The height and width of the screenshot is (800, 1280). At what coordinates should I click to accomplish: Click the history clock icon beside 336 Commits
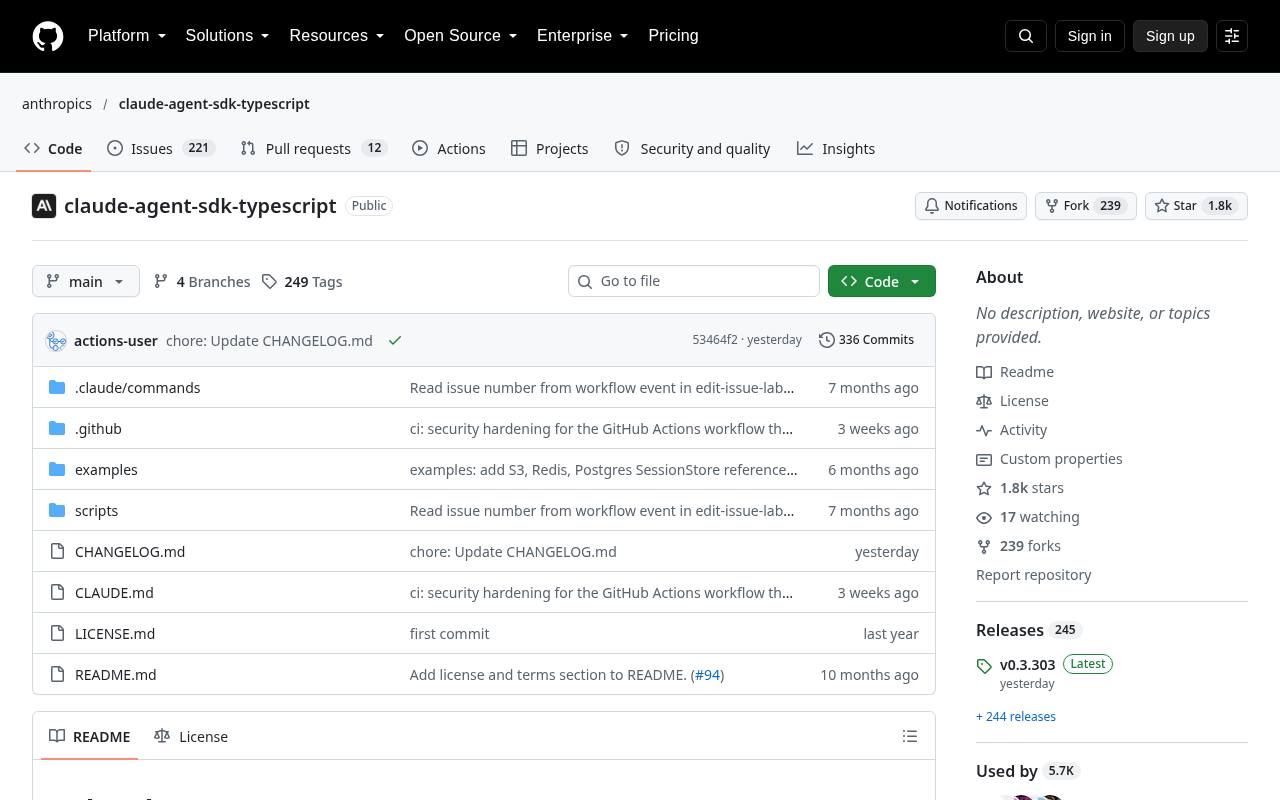pyautogui.click(x=827, y=340)
